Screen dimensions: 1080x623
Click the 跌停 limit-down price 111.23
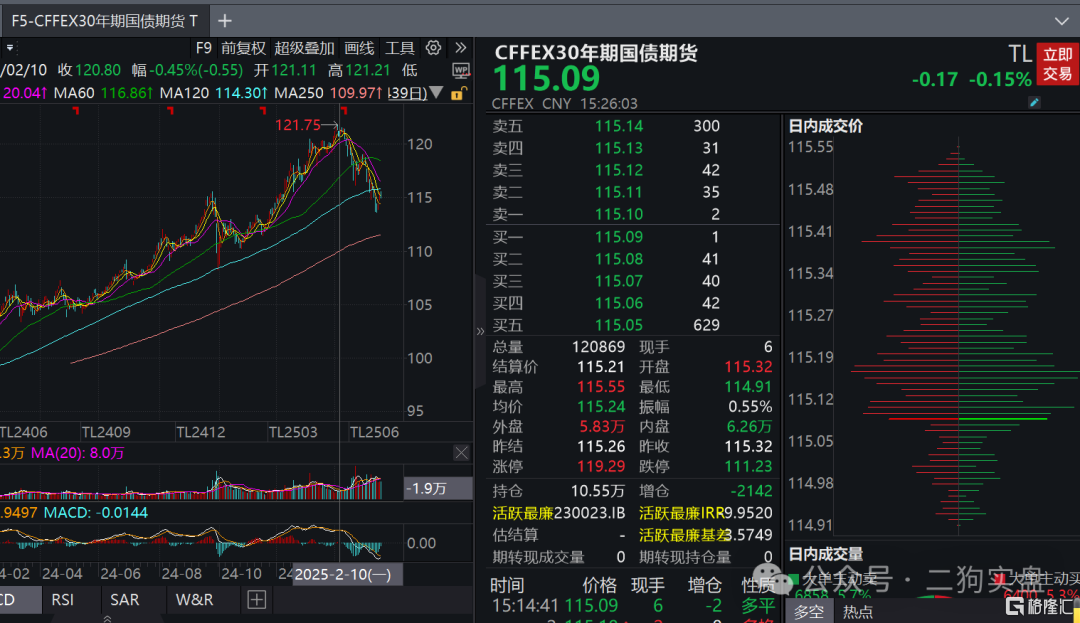pyautogui.click(x=748, y=467)
